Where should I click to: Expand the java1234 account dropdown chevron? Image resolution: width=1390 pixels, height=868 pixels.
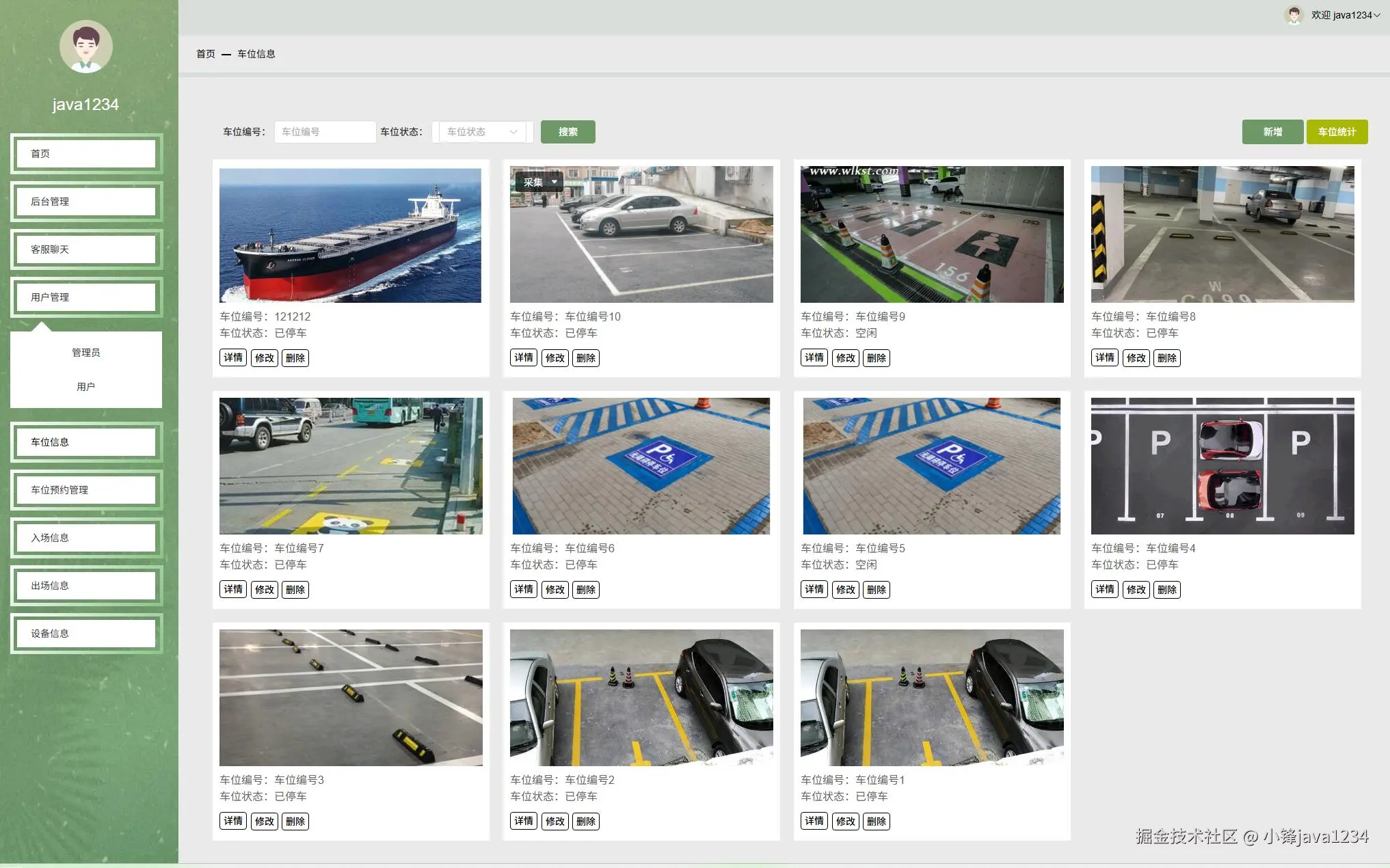tap(1377, 15)
